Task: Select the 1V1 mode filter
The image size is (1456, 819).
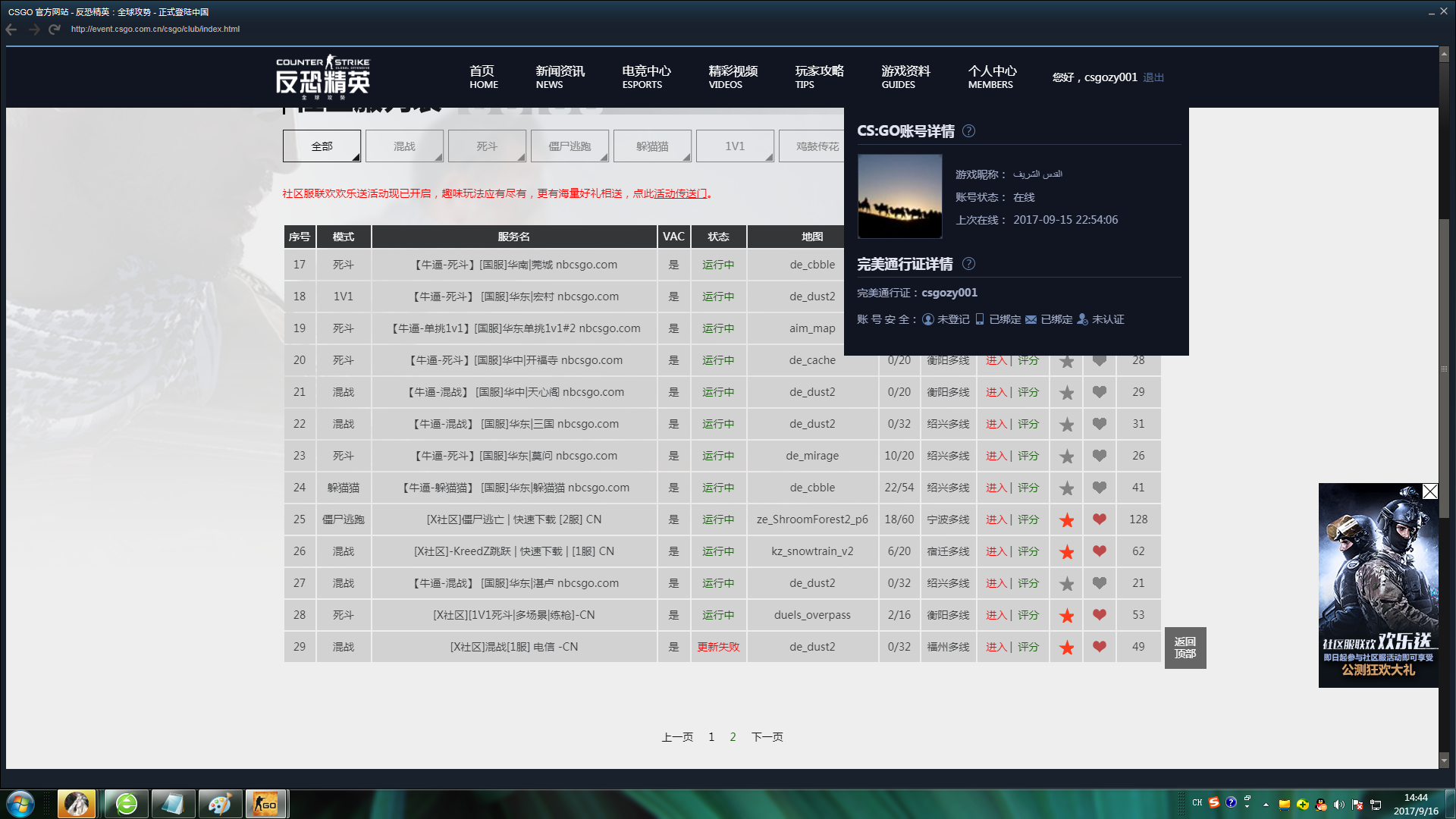Action: (x=735, y=146)
